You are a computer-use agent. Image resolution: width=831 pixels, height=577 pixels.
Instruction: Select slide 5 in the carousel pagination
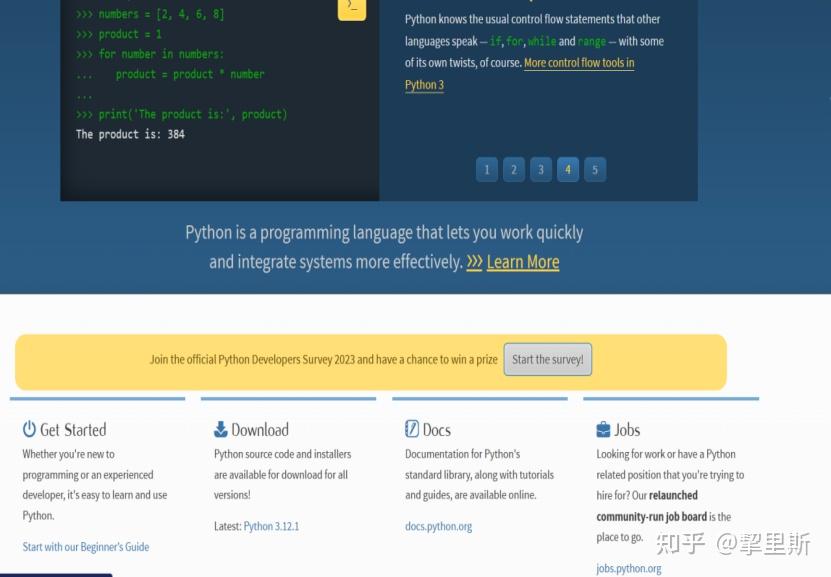[x=595, y=169]
